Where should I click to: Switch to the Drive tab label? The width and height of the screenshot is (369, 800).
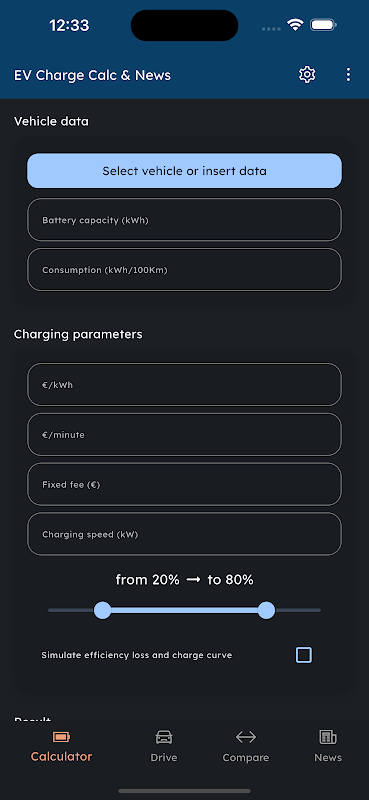pyautogui.click(x=164, y=758)
